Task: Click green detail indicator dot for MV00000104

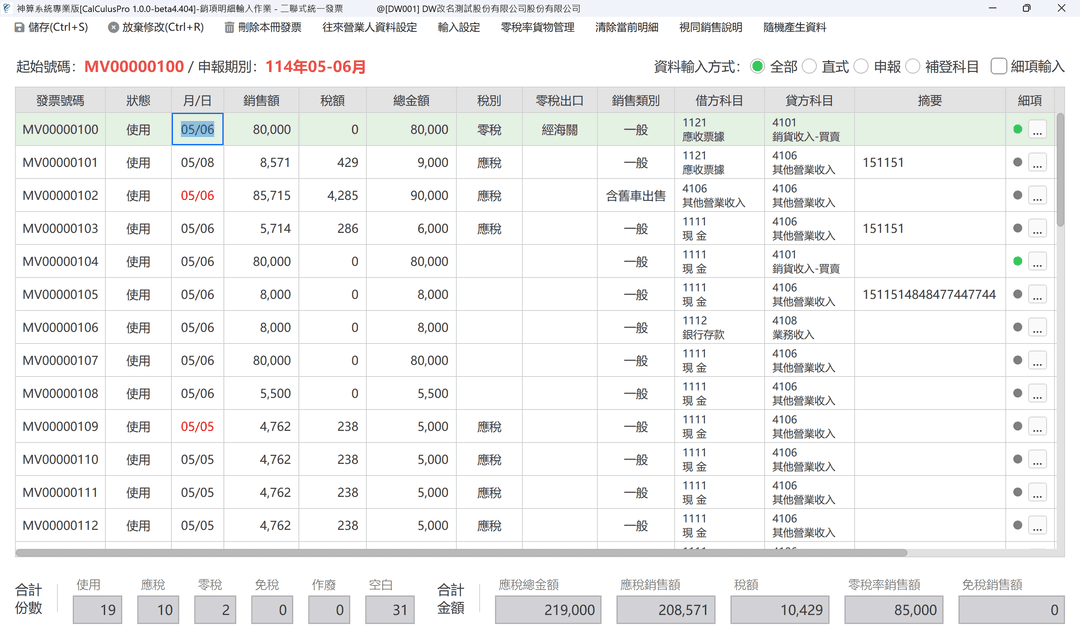Action: point(1018,262)
